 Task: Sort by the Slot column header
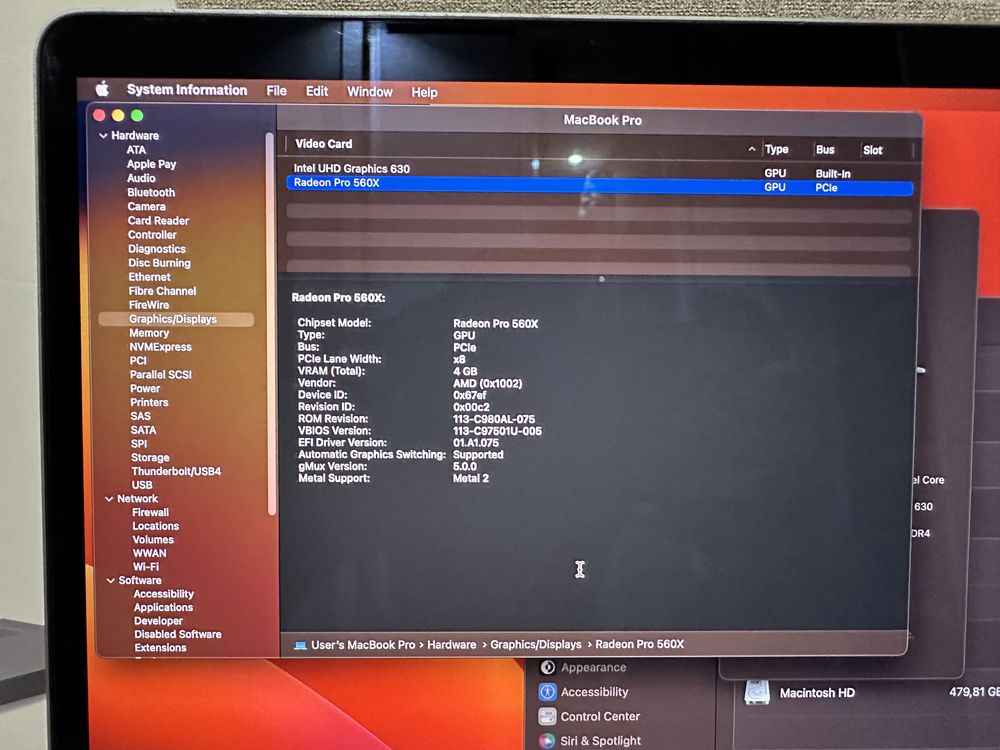tap(872, 151)
